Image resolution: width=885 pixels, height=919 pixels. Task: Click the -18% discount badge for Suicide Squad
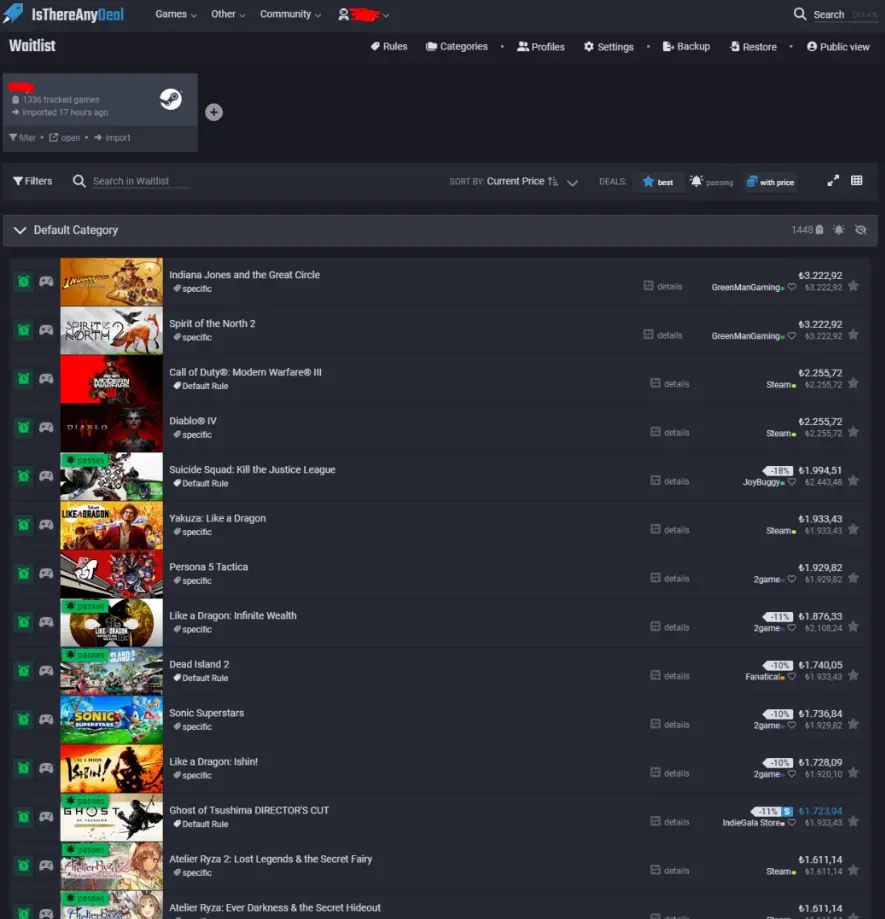pyautogui.click(x=778, y=471)
